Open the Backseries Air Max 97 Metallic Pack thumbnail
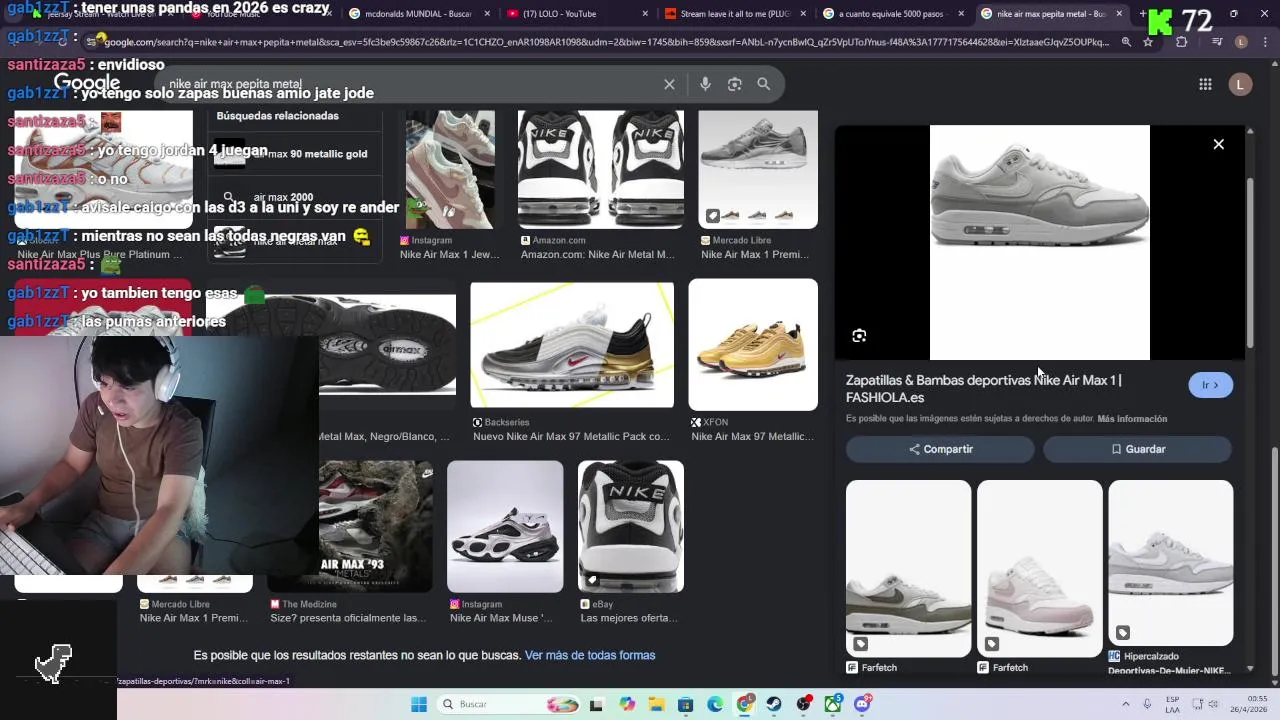The image size is (1280, 720). (x=572, y=345)
